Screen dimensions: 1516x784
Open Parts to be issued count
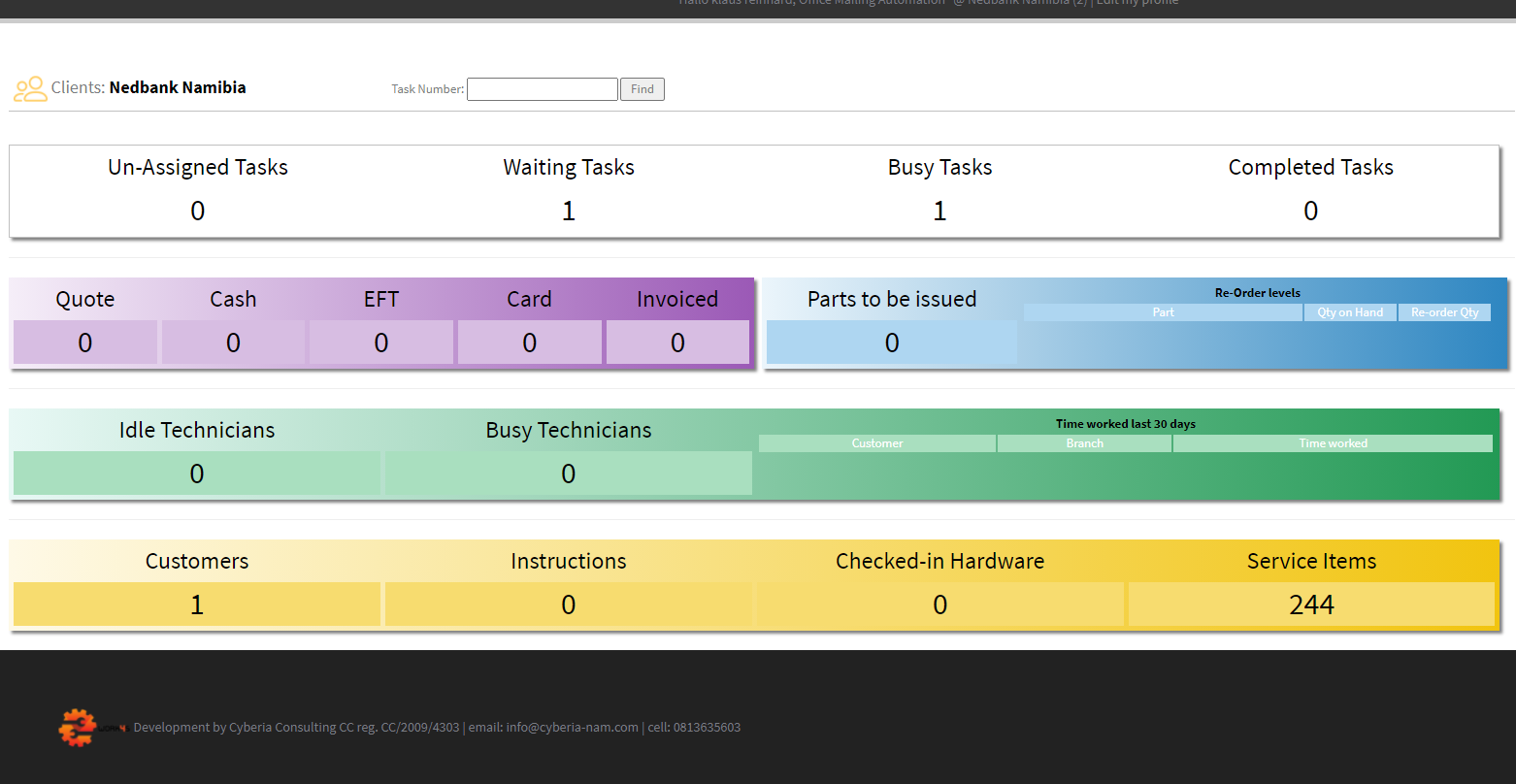[892, 343]
